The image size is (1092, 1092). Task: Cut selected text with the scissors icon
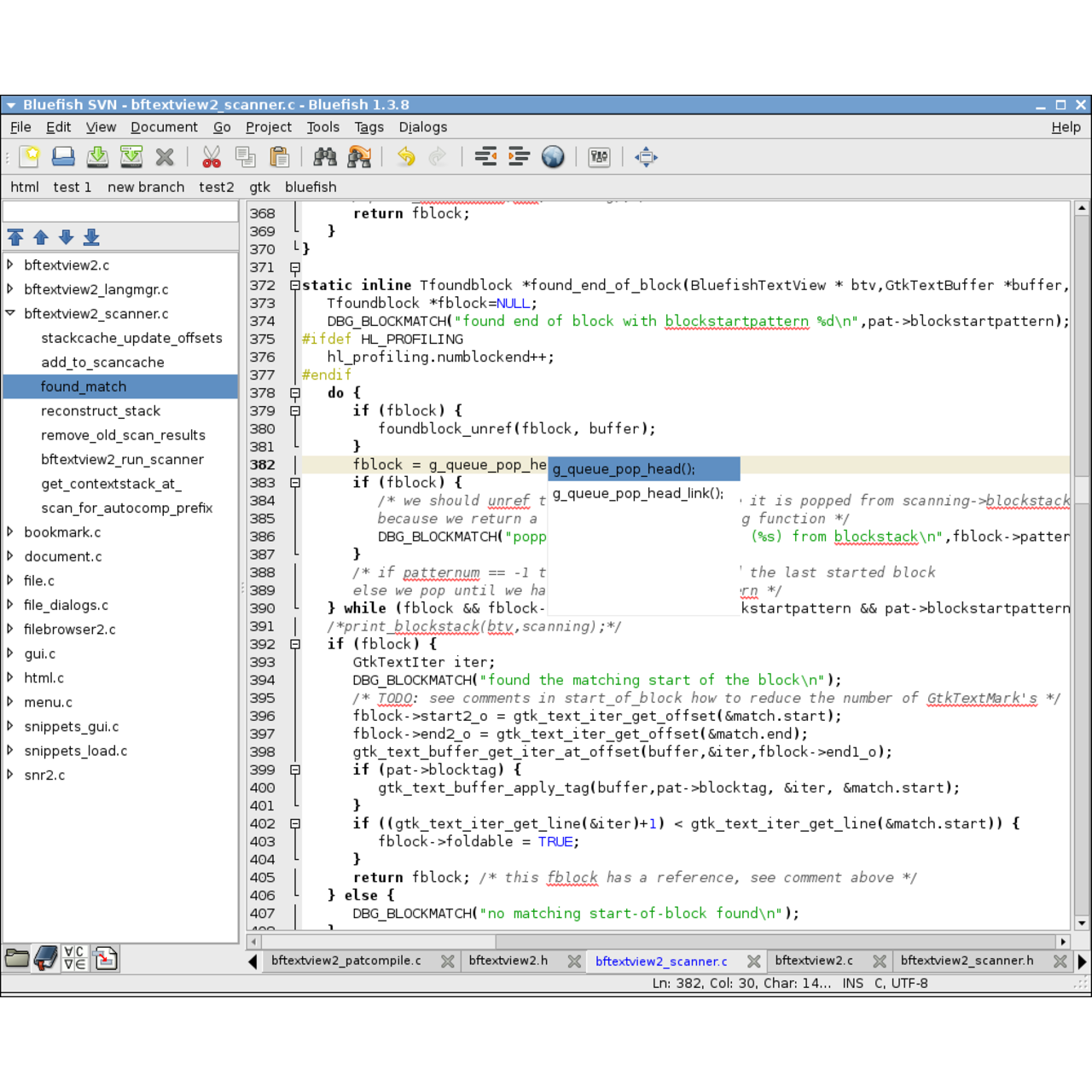point(211,157)
